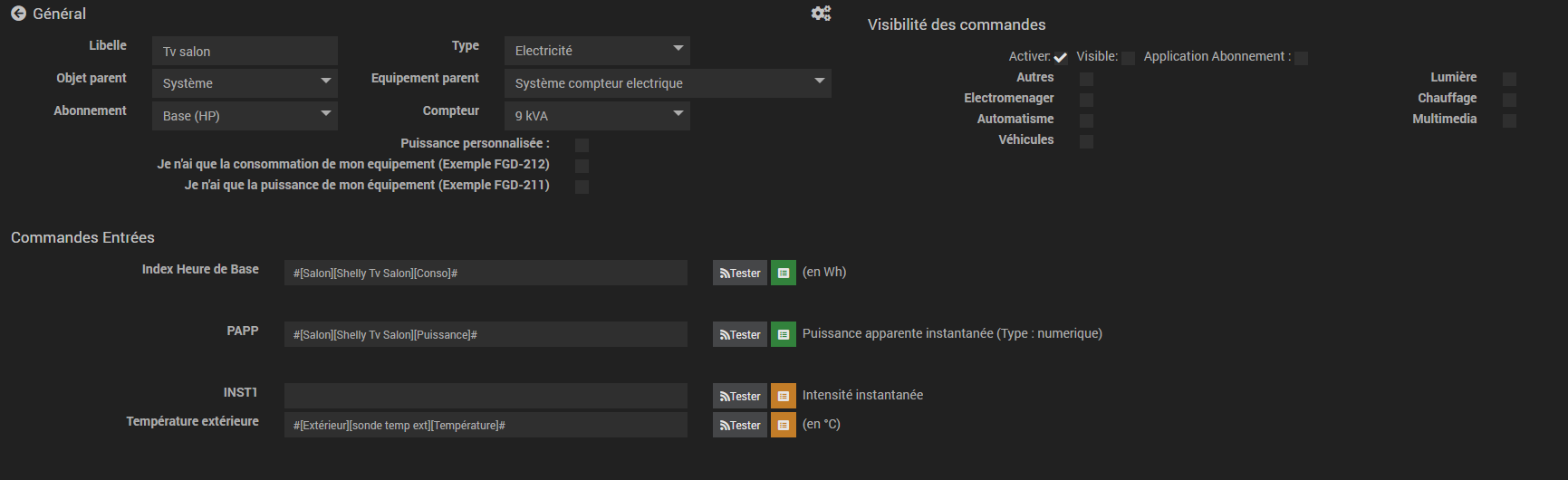The width and height of the screenshot is (1568, 480).
Task: Open the Compteur 9 kVA dropdown
Action: (x=597, y=116)
